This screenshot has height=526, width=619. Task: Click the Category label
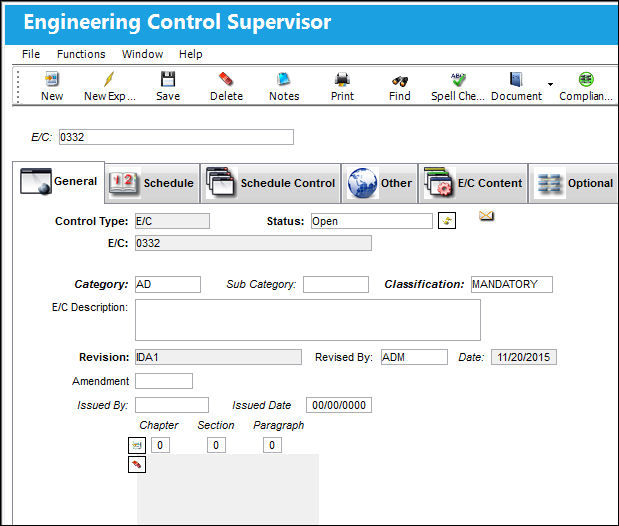click(101, 284)
